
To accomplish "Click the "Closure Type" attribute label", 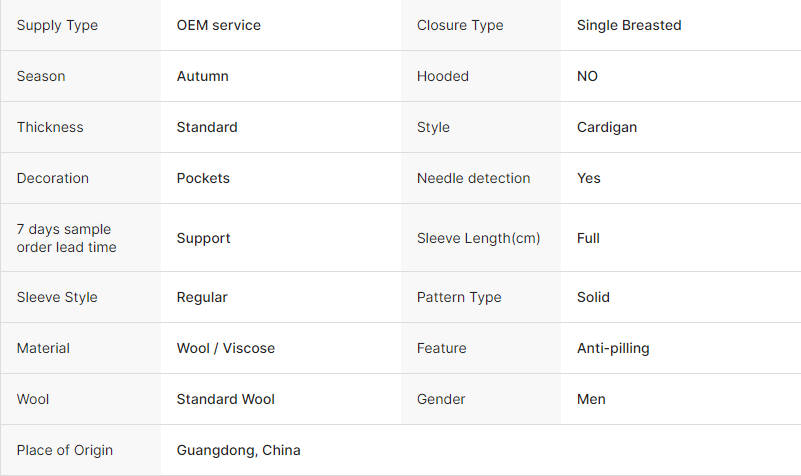I will [458, 25].
